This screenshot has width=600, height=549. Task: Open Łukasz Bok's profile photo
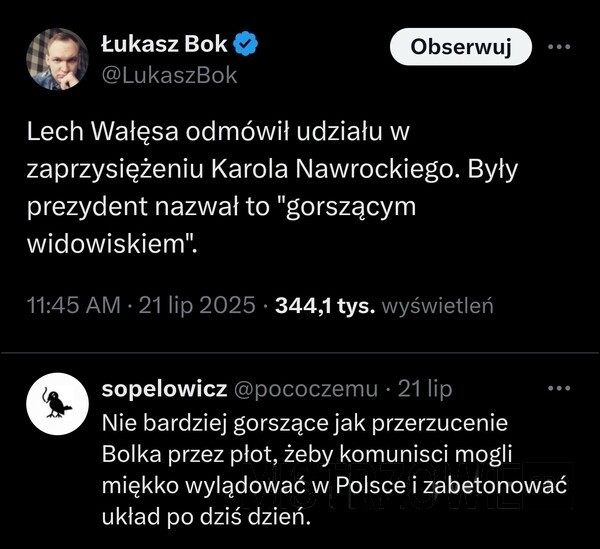pos(57,59)
